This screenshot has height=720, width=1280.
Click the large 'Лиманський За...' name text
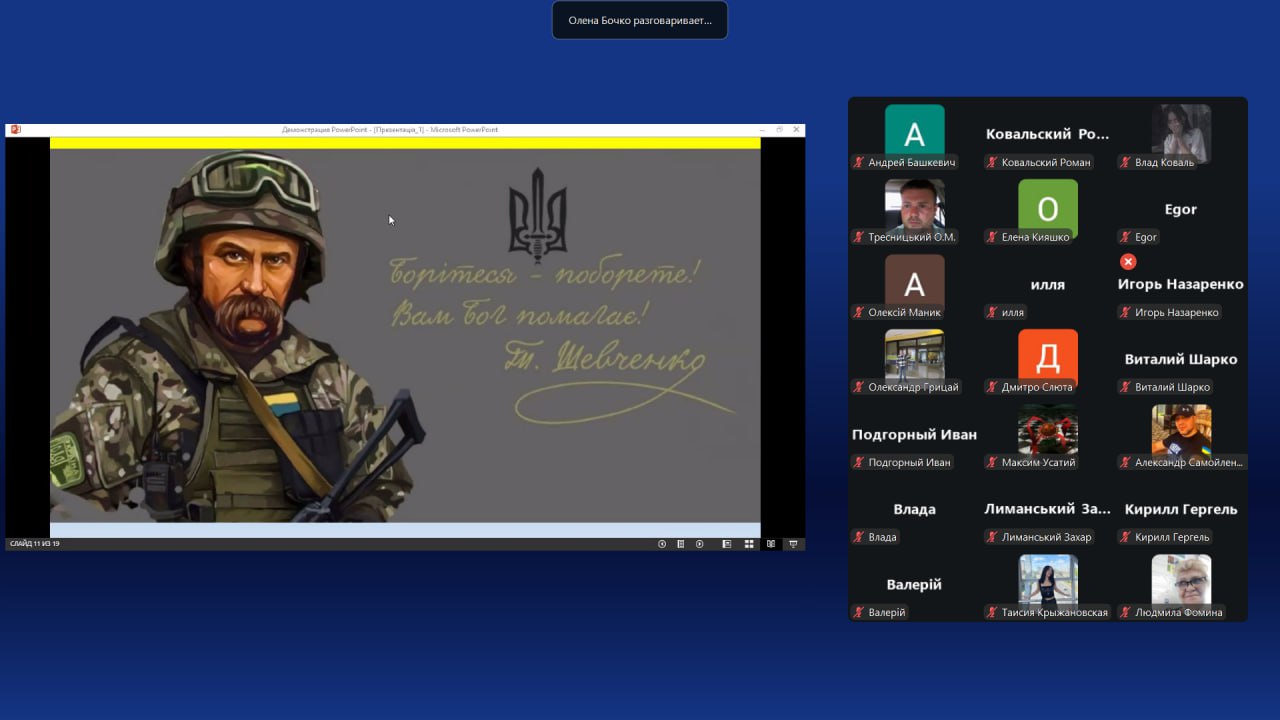point(1048,509)
